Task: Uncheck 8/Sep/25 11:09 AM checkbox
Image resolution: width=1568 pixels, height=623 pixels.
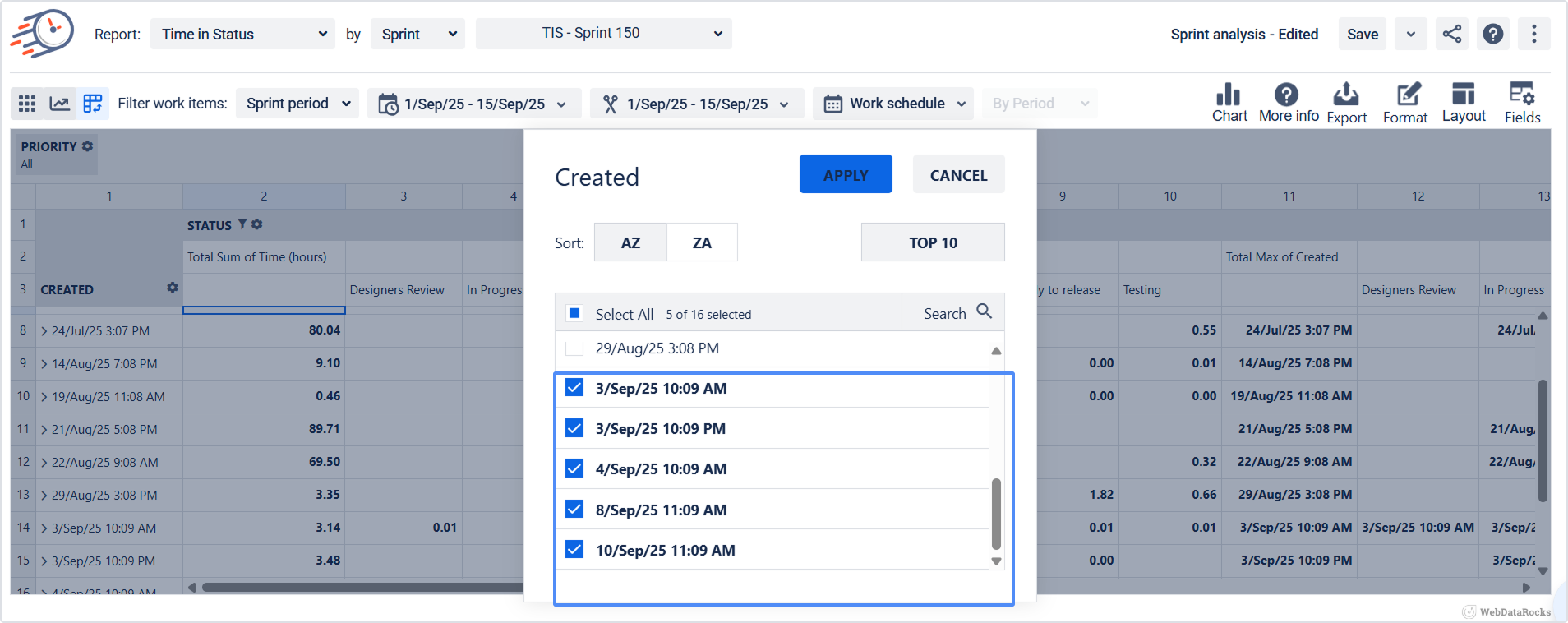Action: tap(574, 509)
